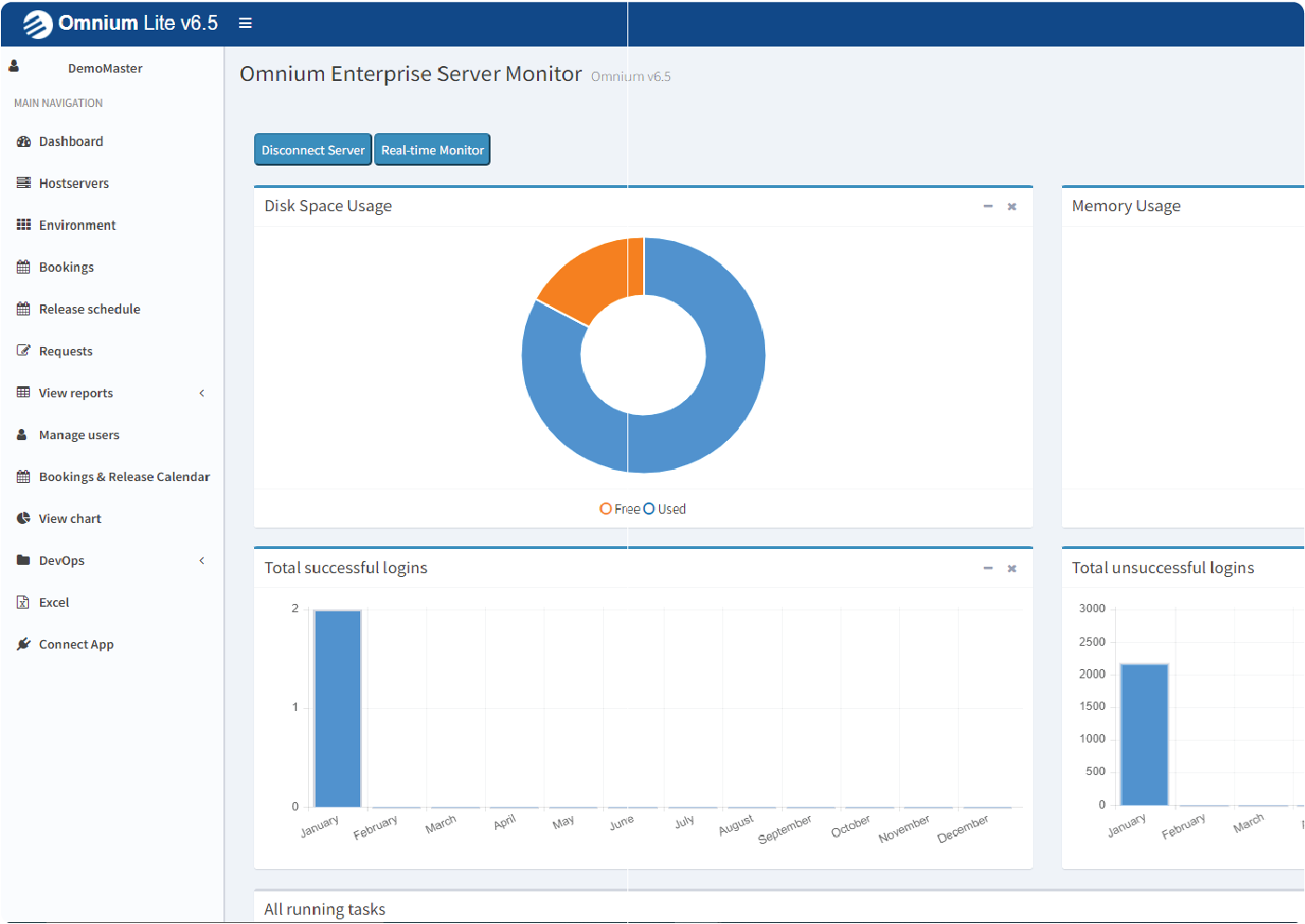
Task: Open Bookings & Release Calendar item
Action: (x=112, y=476)
